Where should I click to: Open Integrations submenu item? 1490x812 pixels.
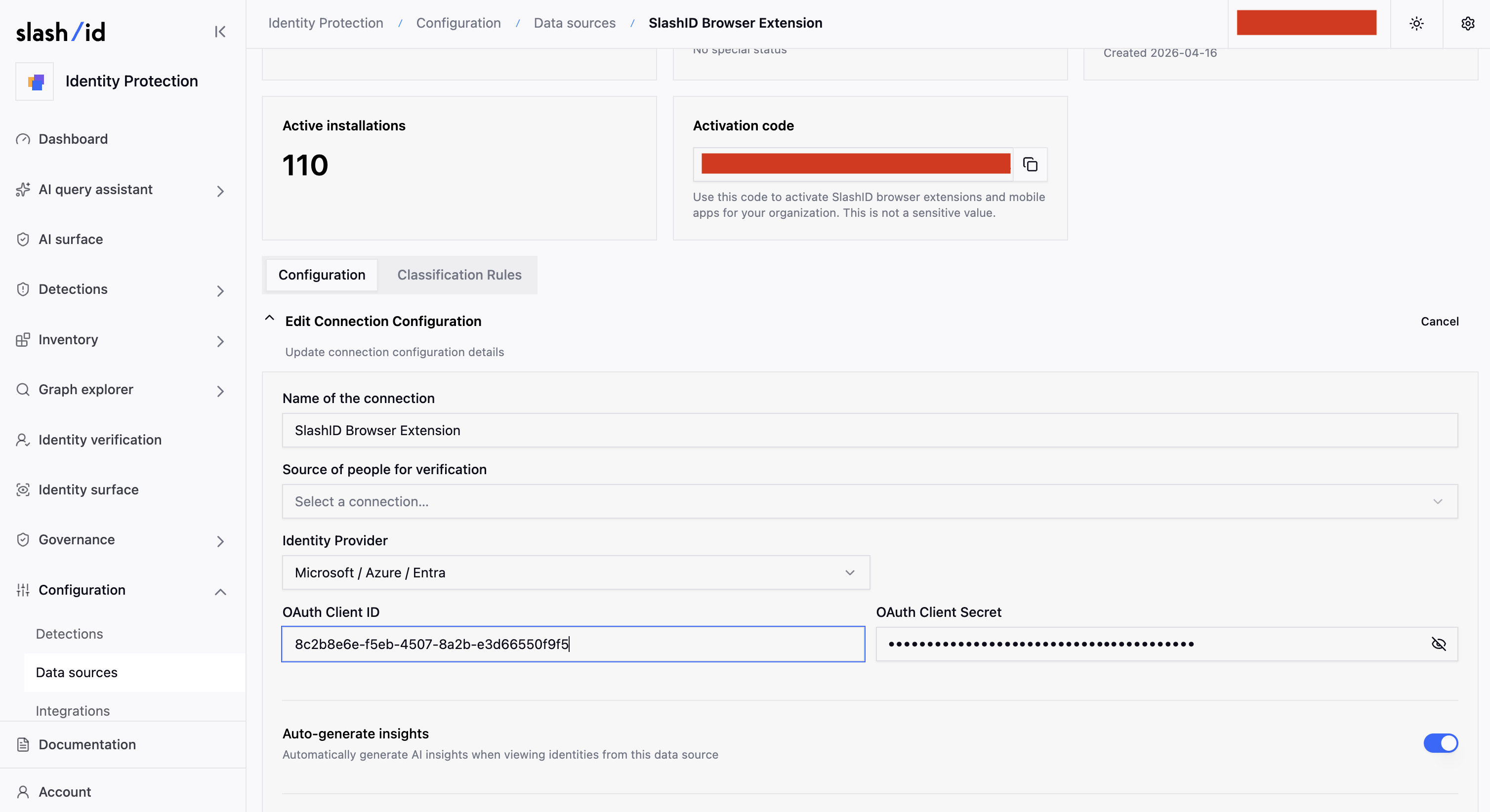tap(73, 711)
